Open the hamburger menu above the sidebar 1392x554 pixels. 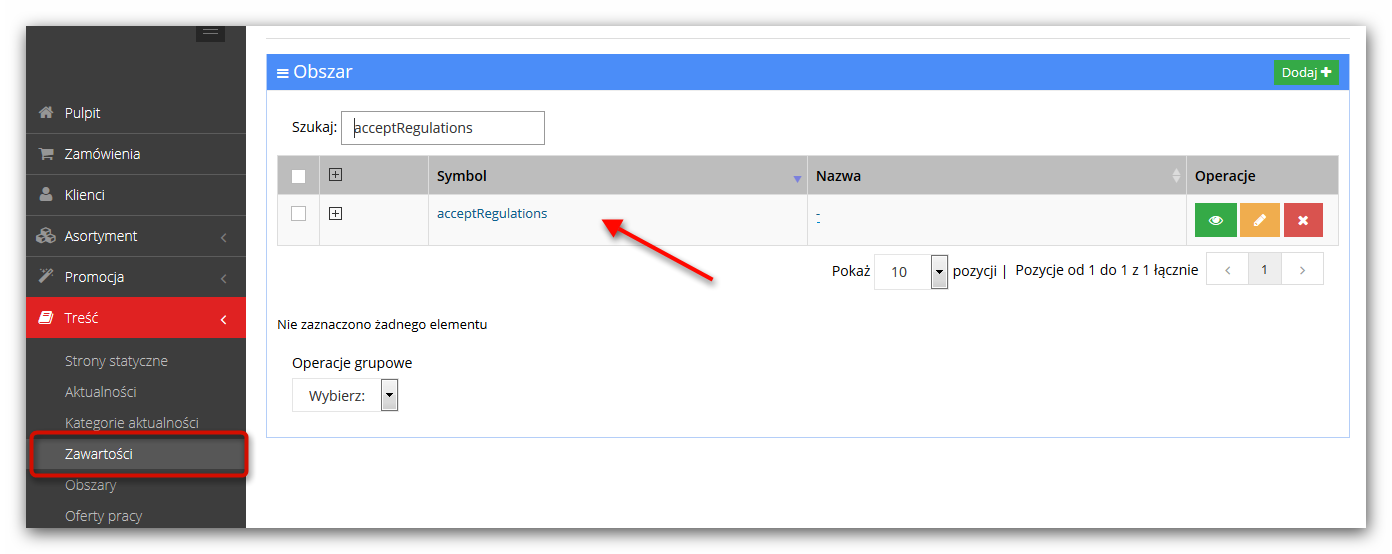coord(210,33)
